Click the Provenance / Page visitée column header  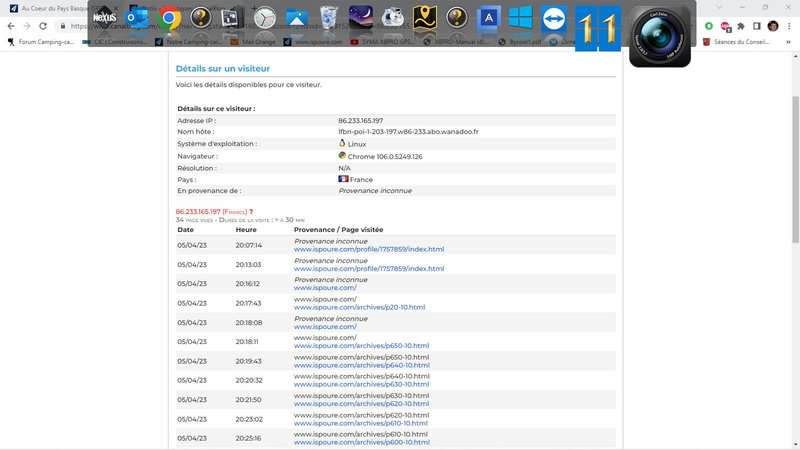point(338,230)
